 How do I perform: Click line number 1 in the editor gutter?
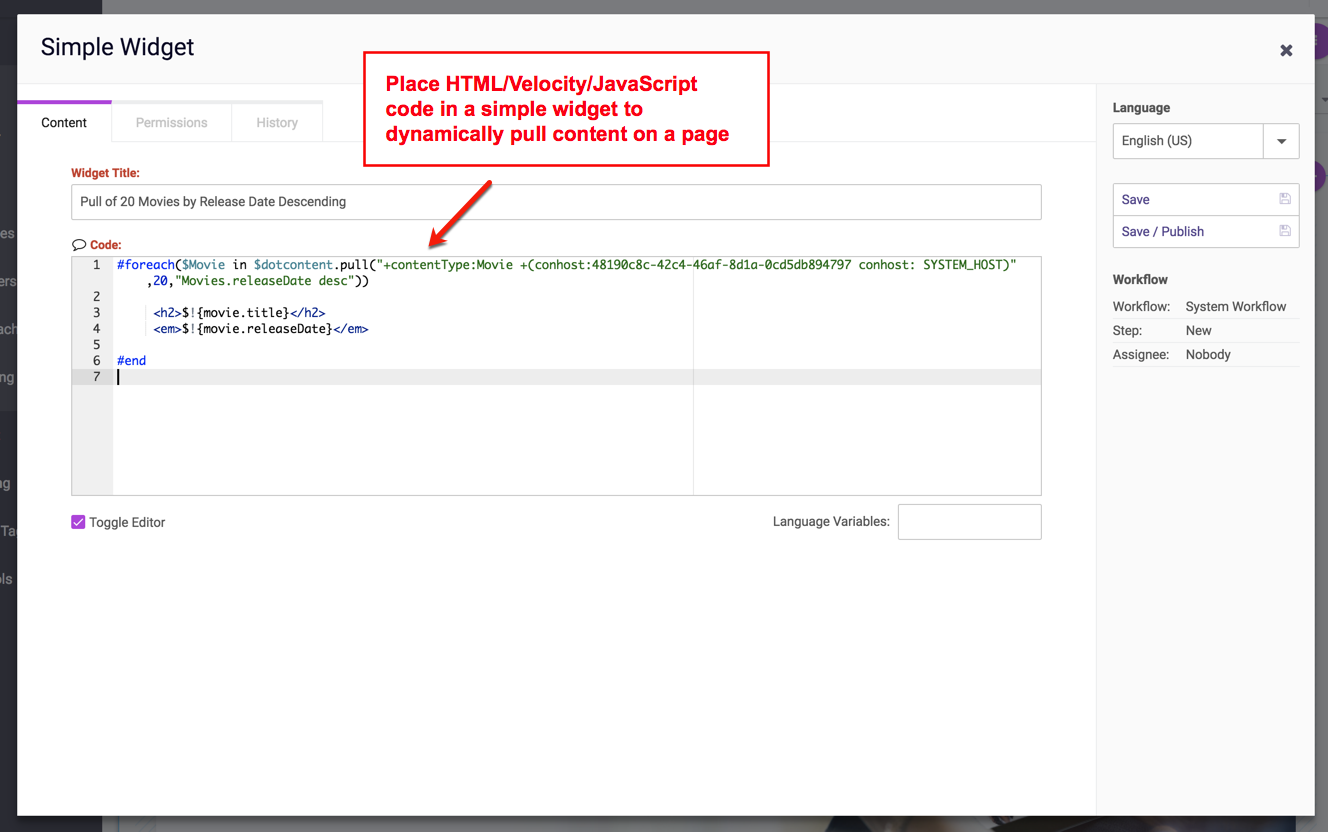pos(97,265)
